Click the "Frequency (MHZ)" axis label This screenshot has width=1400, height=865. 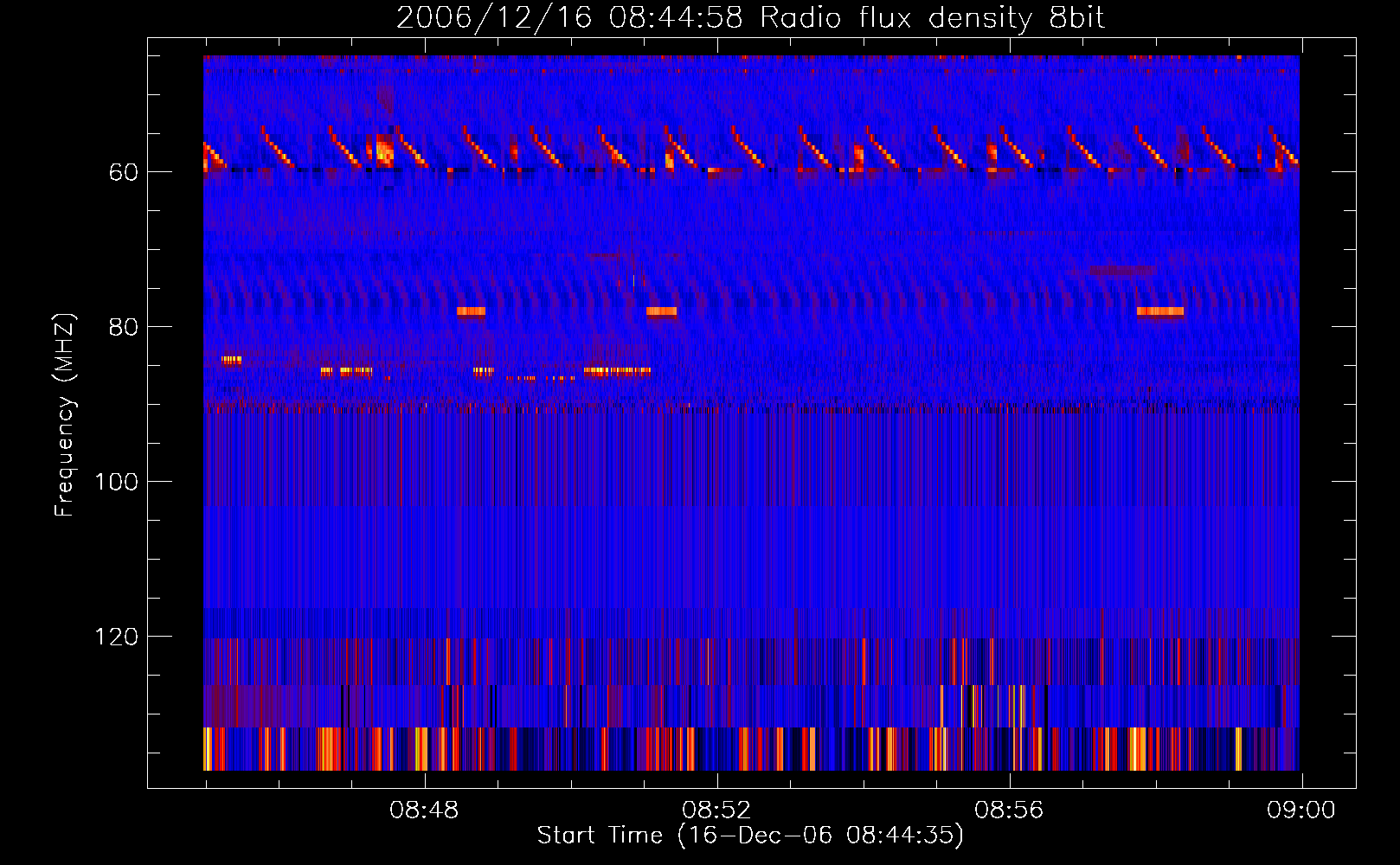click(x=66, y=414)
